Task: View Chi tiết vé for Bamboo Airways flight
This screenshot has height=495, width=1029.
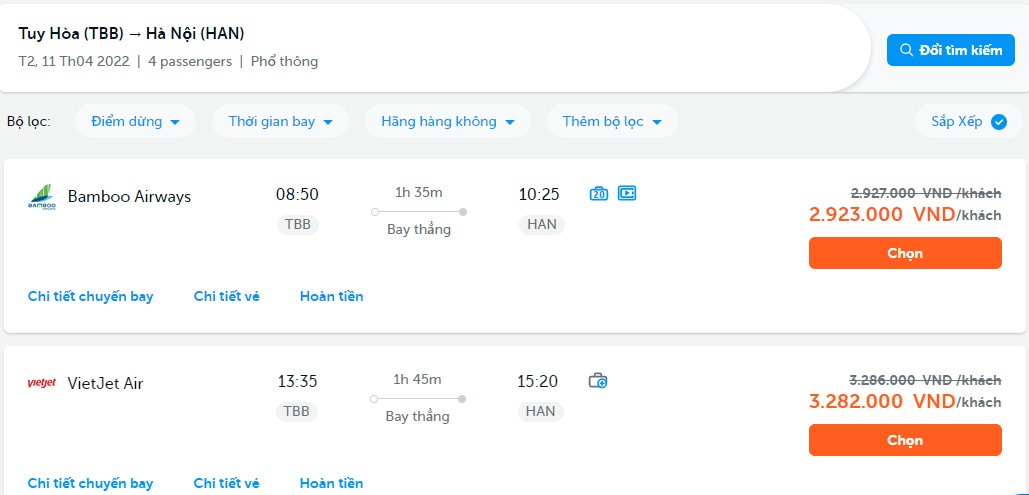Action: pyautogui.click(x=227, y=296)
